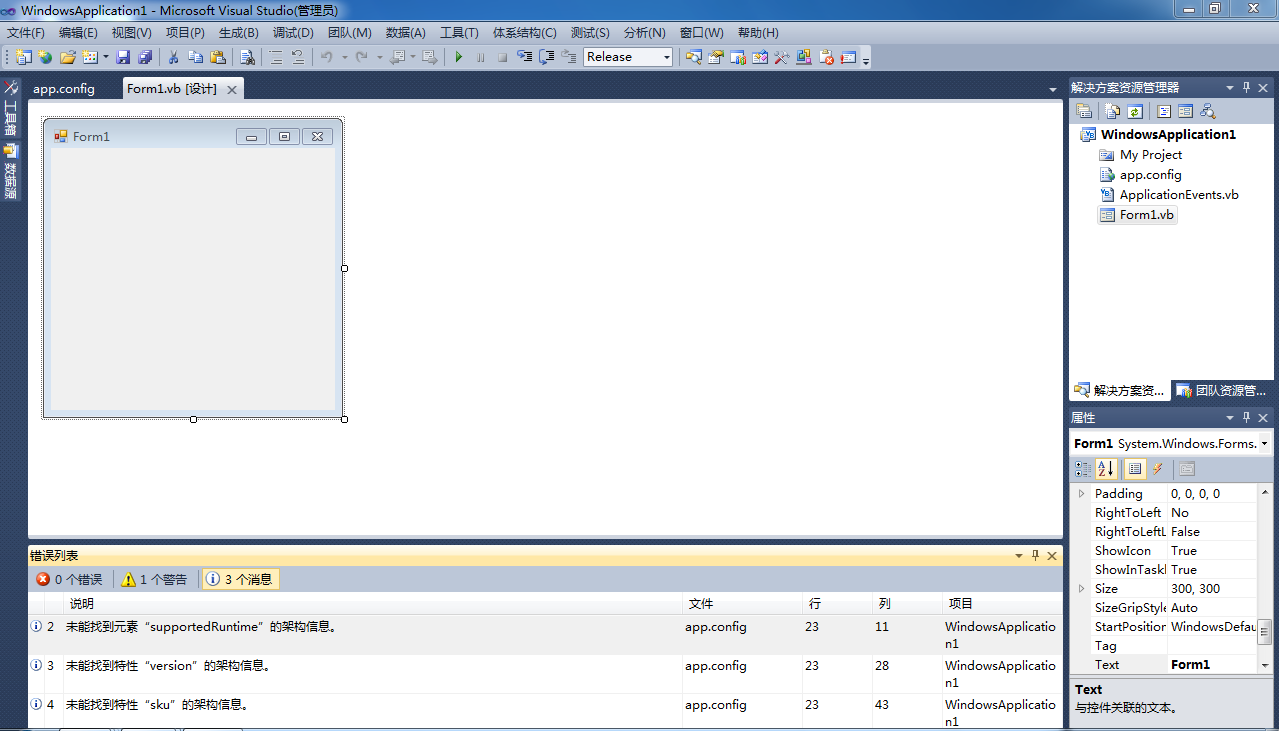Open the 数据源 side panel tab
Viewport: 1279px width, 731px height.
point(10,171)
